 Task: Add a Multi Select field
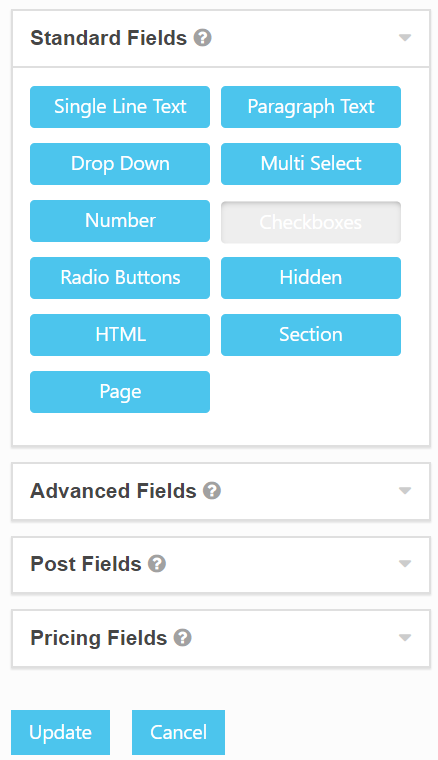(311, 164)
